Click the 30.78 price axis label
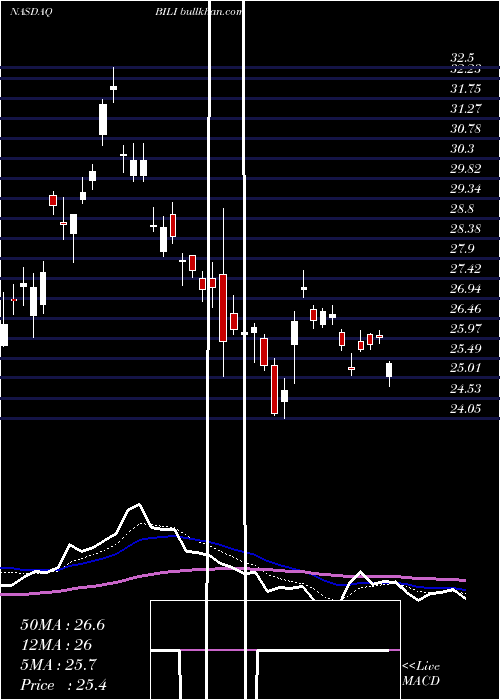The height and width of the screenshot is (700, 500). (466, 129)
